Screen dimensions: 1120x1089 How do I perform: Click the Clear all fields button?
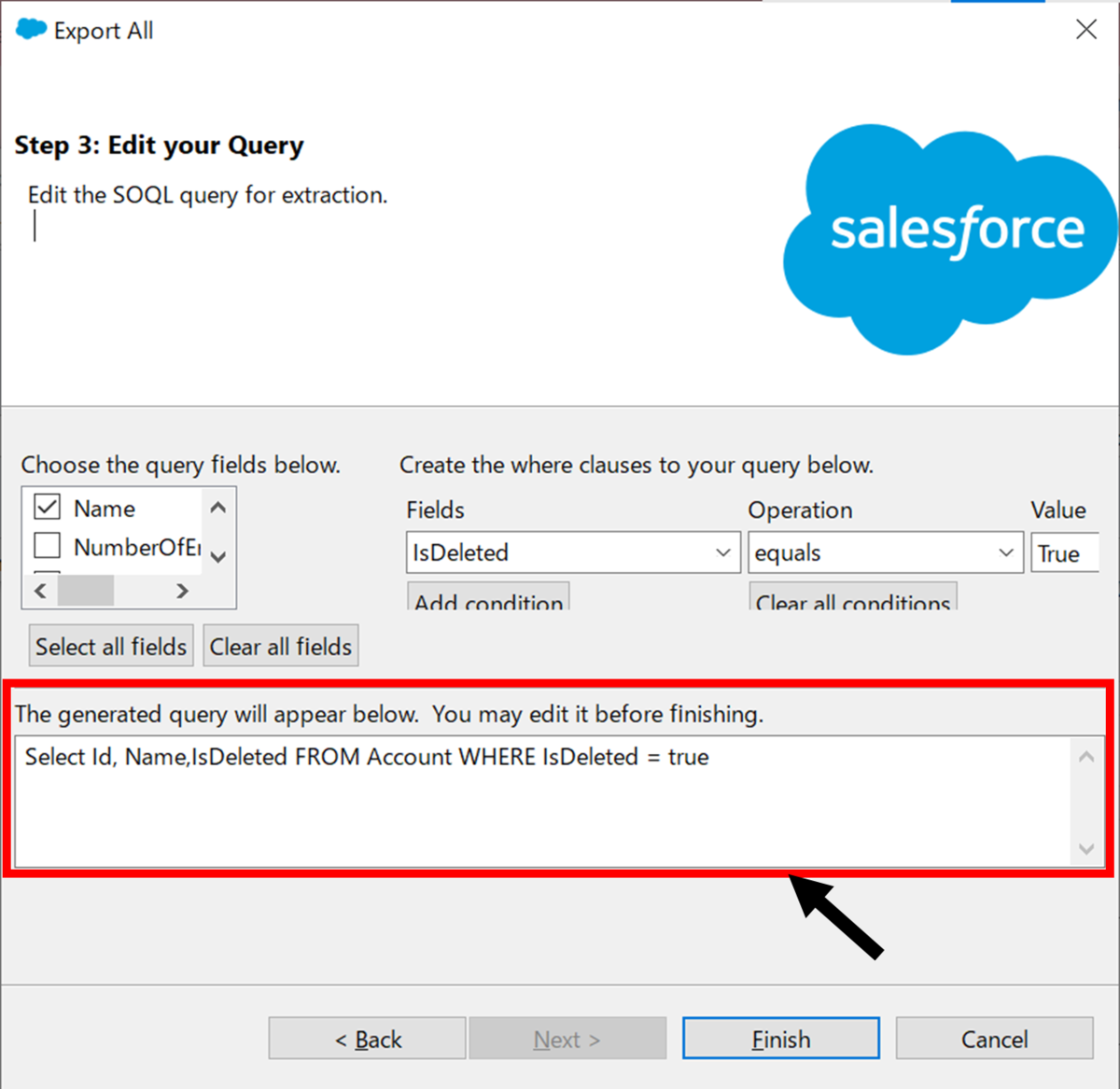click(x=281, y=646)
